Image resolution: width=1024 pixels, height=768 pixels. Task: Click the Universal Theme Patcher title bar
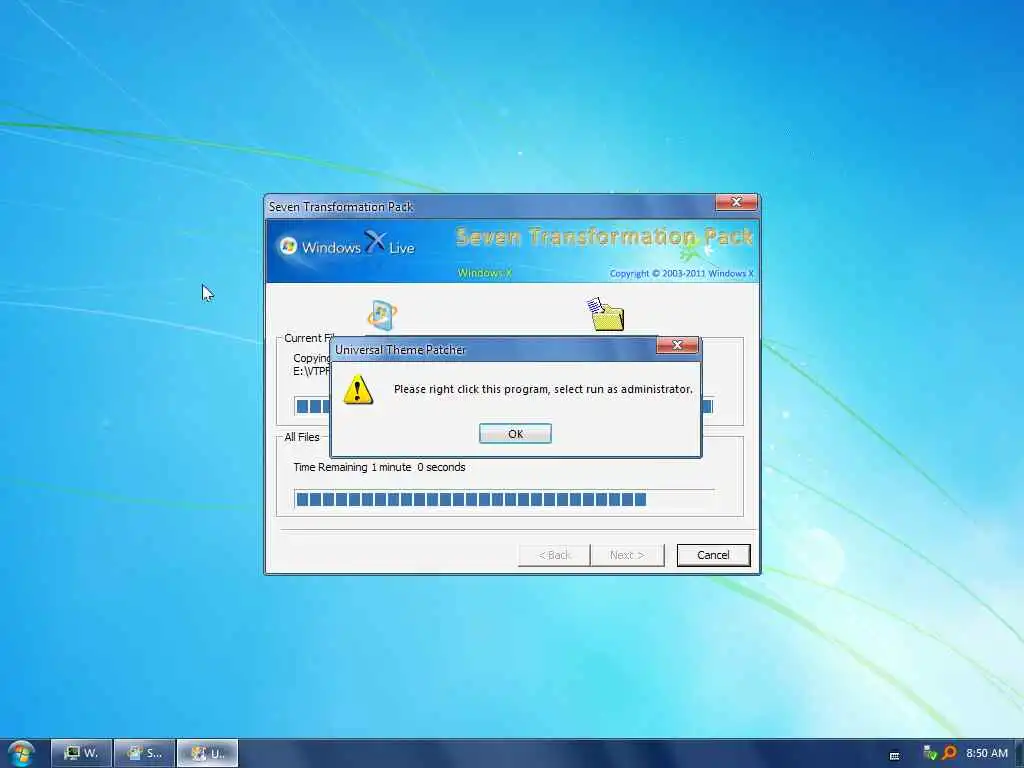493,349
